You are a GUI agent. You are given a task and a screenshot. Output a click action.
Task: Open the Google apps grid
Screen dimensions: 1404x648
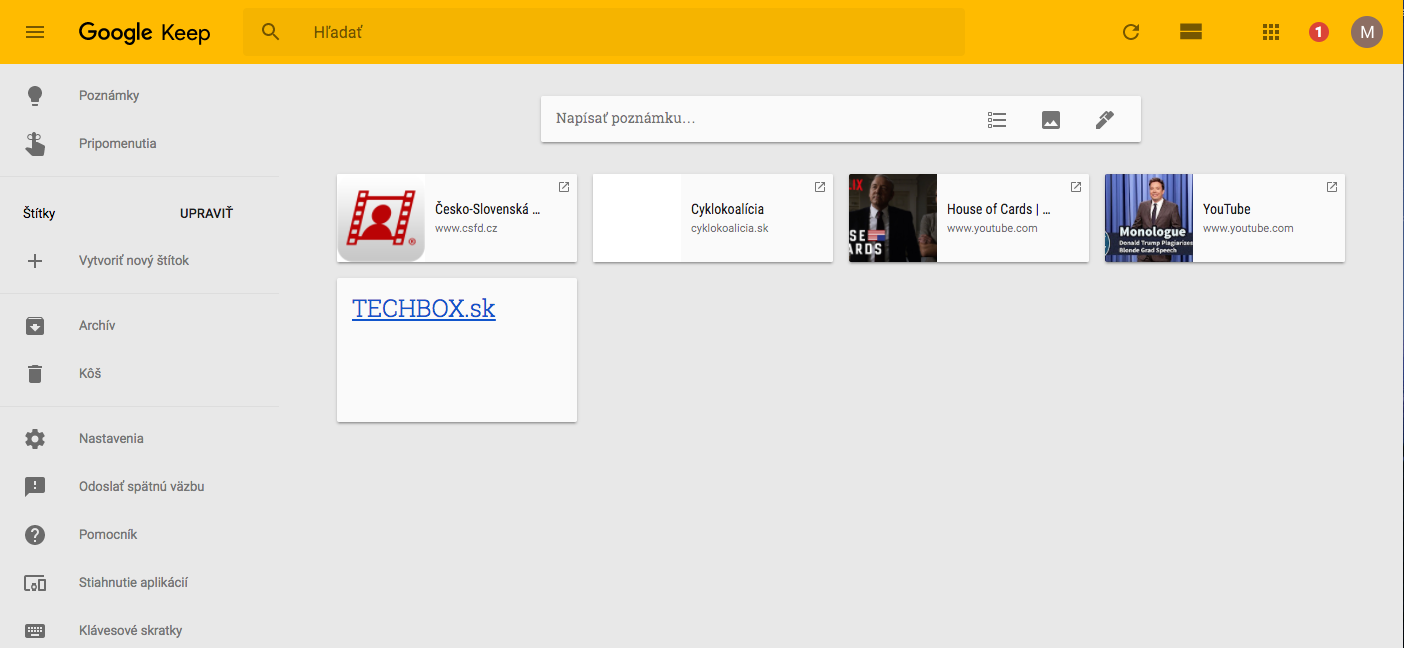[1271, 32]
